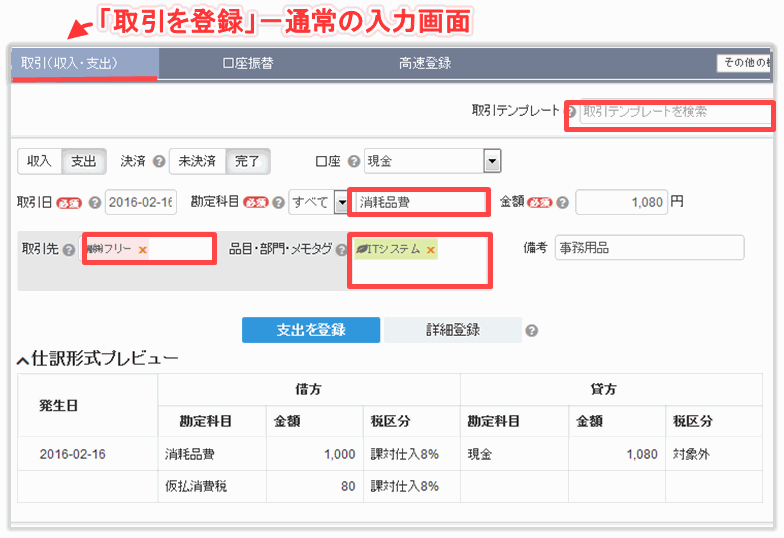
Task: Set settlement status to 完了
Action: click(x=248, y=161)
